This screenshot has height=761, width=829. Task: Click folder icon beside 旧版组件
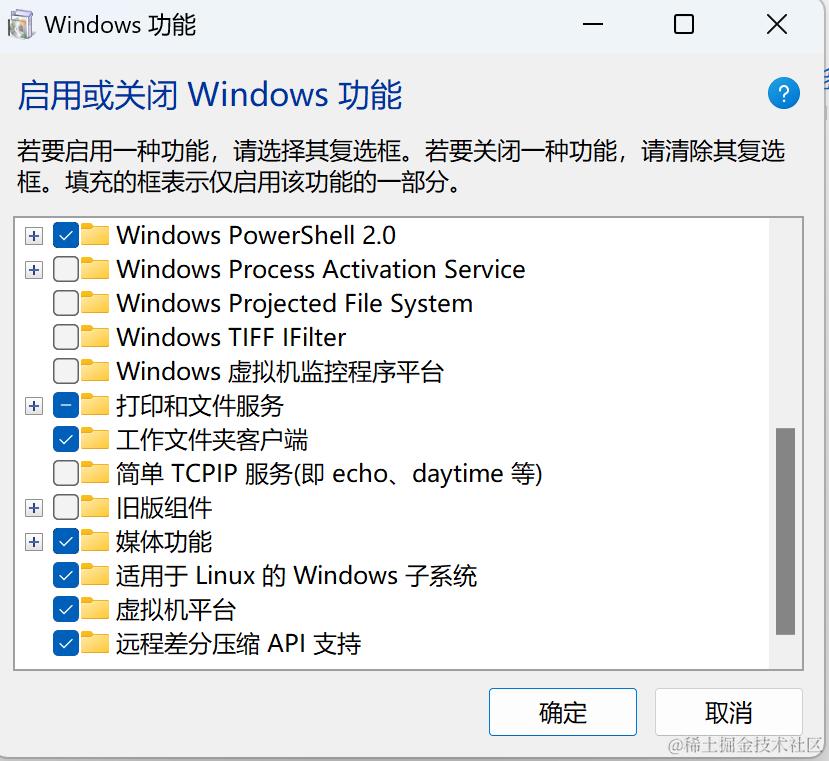coord(96,508)
